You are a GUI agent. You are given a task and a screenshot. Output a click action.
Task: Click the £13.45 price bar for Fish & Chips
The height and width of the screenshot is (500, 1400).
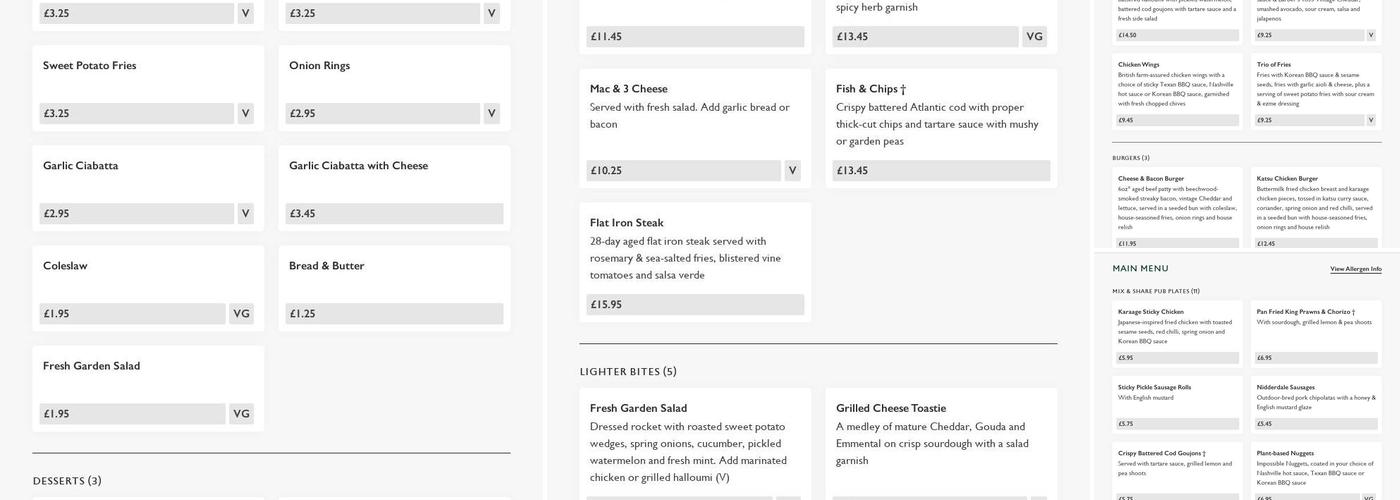click(940, 171)
